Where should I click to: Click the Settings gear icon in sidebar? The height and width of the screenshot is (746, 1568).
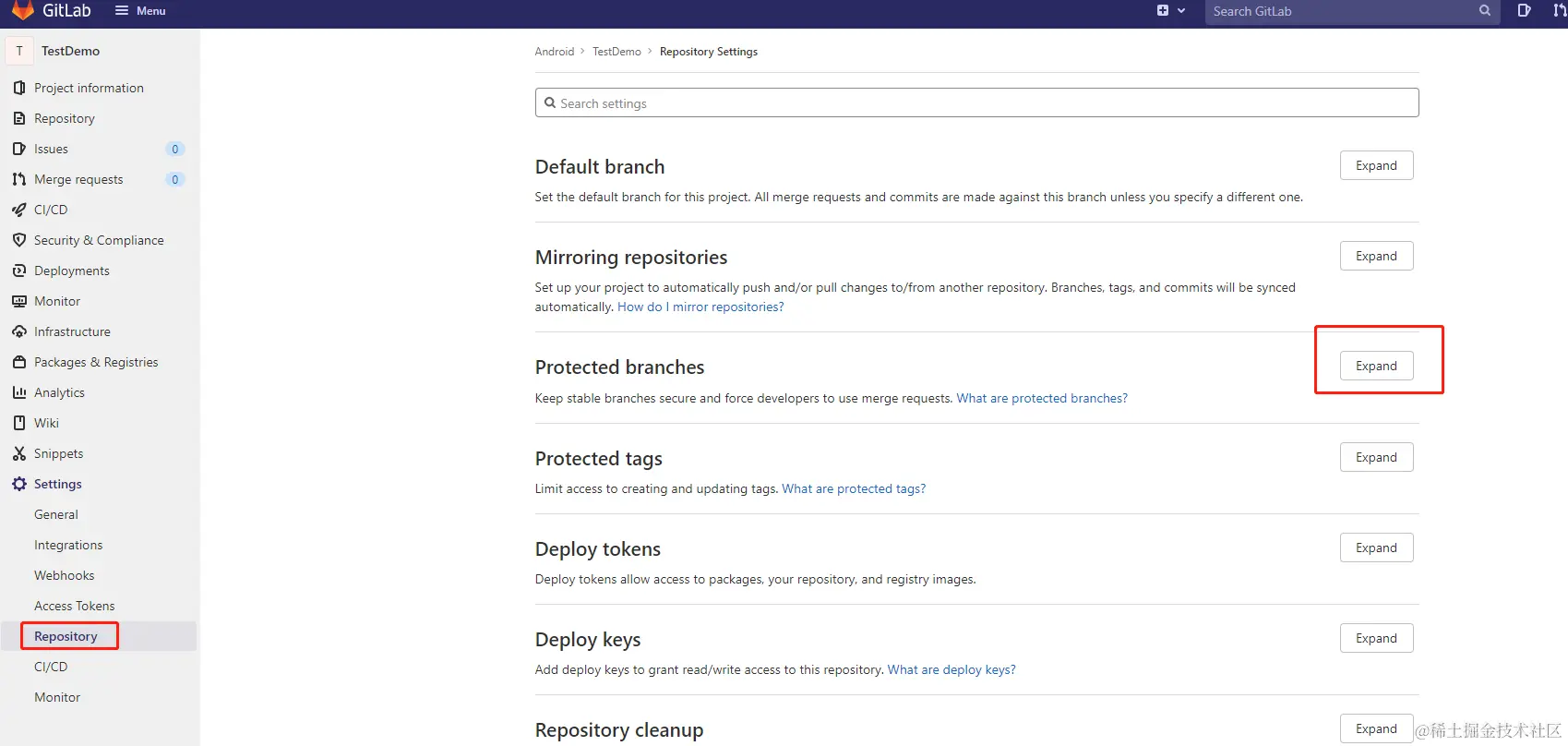(x=19, y=484)
